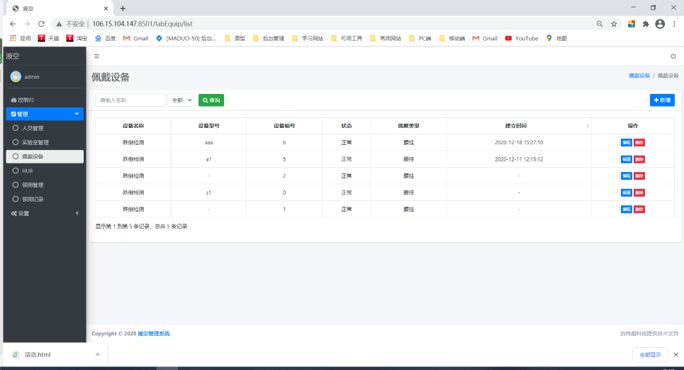
Task: Click the green 查询 search button
Action: pyautogui.click(x=211, y=100)
